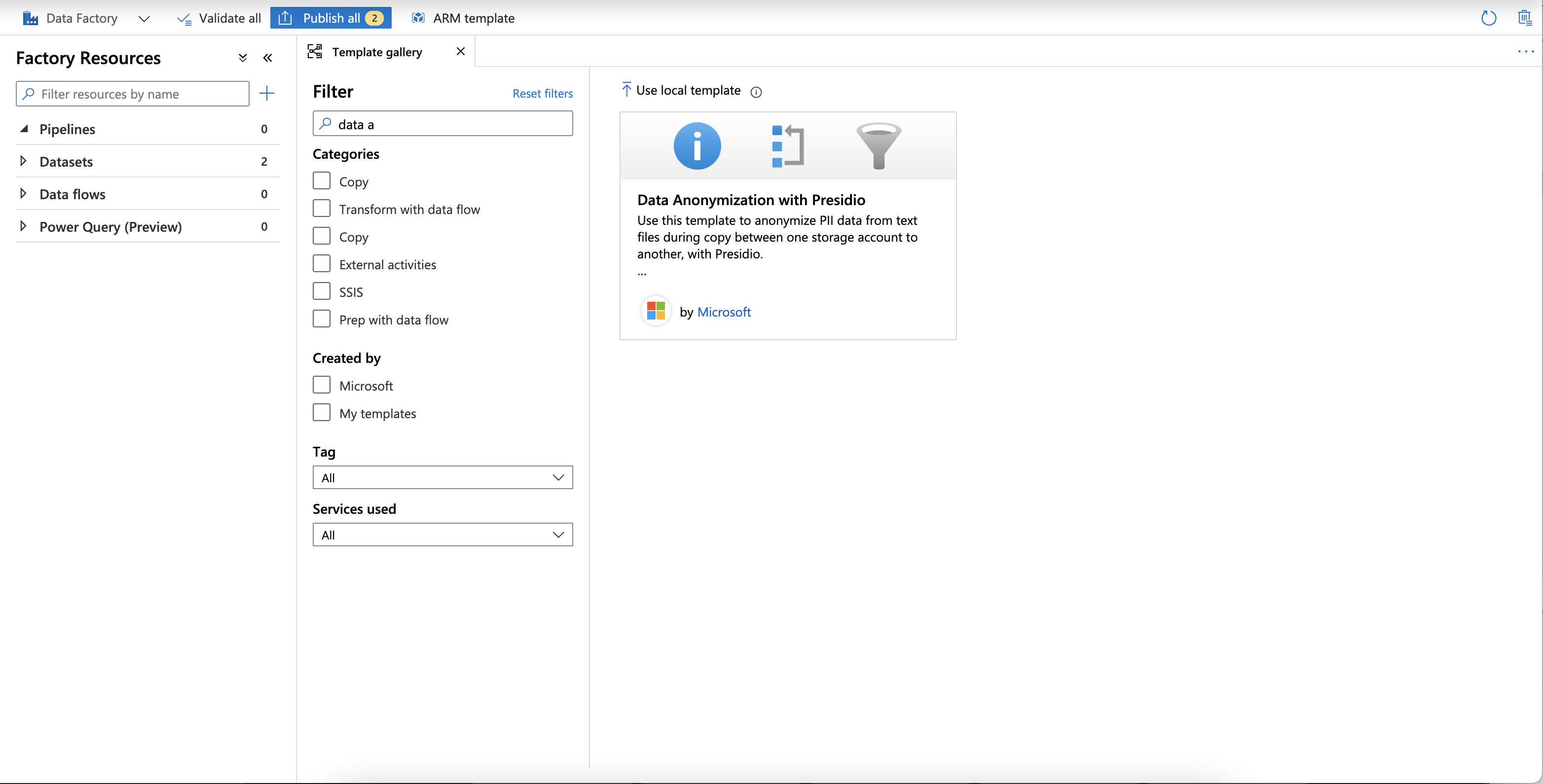Switch to the Template gallery tab
This screenshot has height=784, width=1543.
377,51
